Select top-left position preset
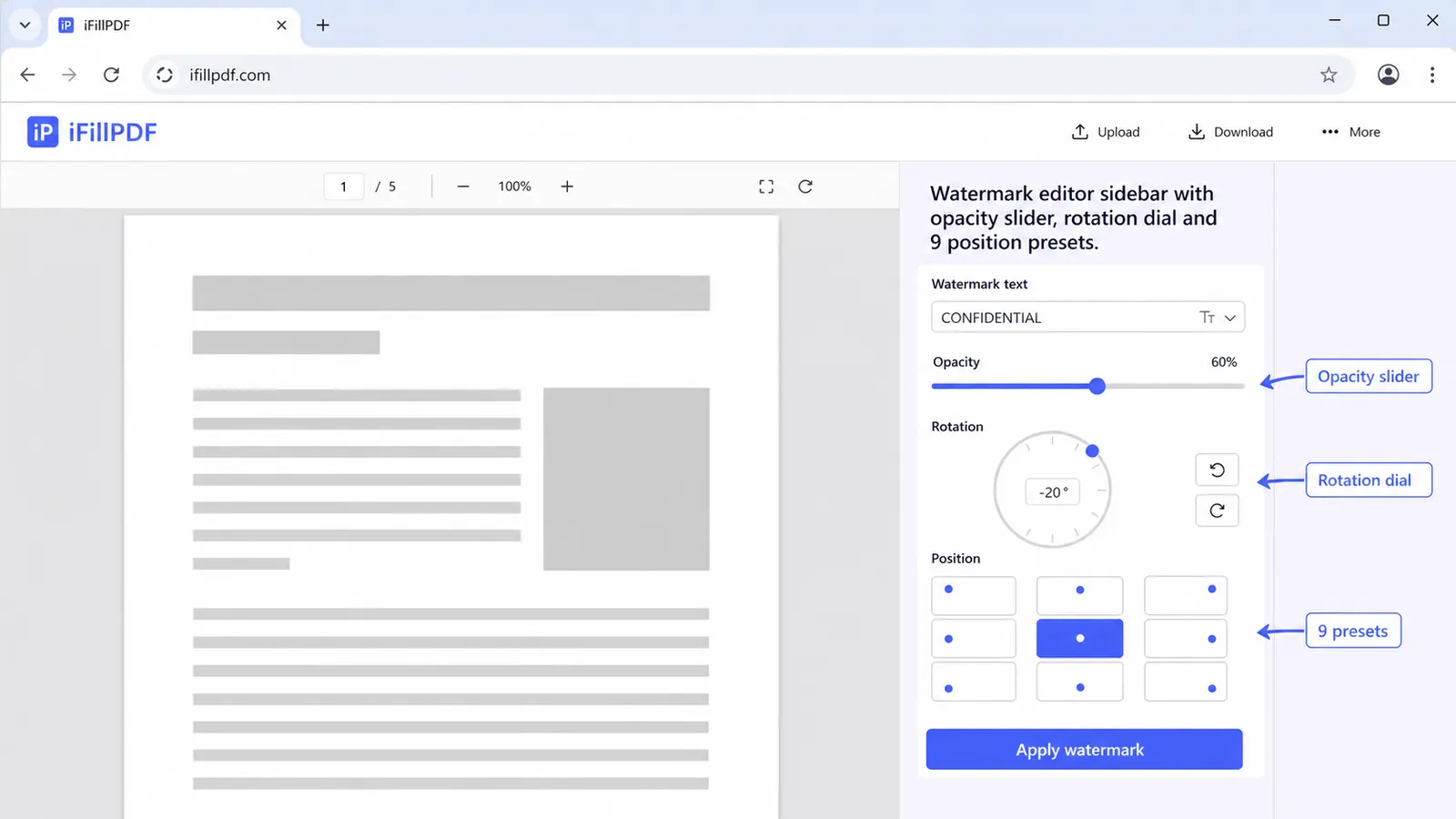Viewport: 1456px width, 819px height. (974, 595)
